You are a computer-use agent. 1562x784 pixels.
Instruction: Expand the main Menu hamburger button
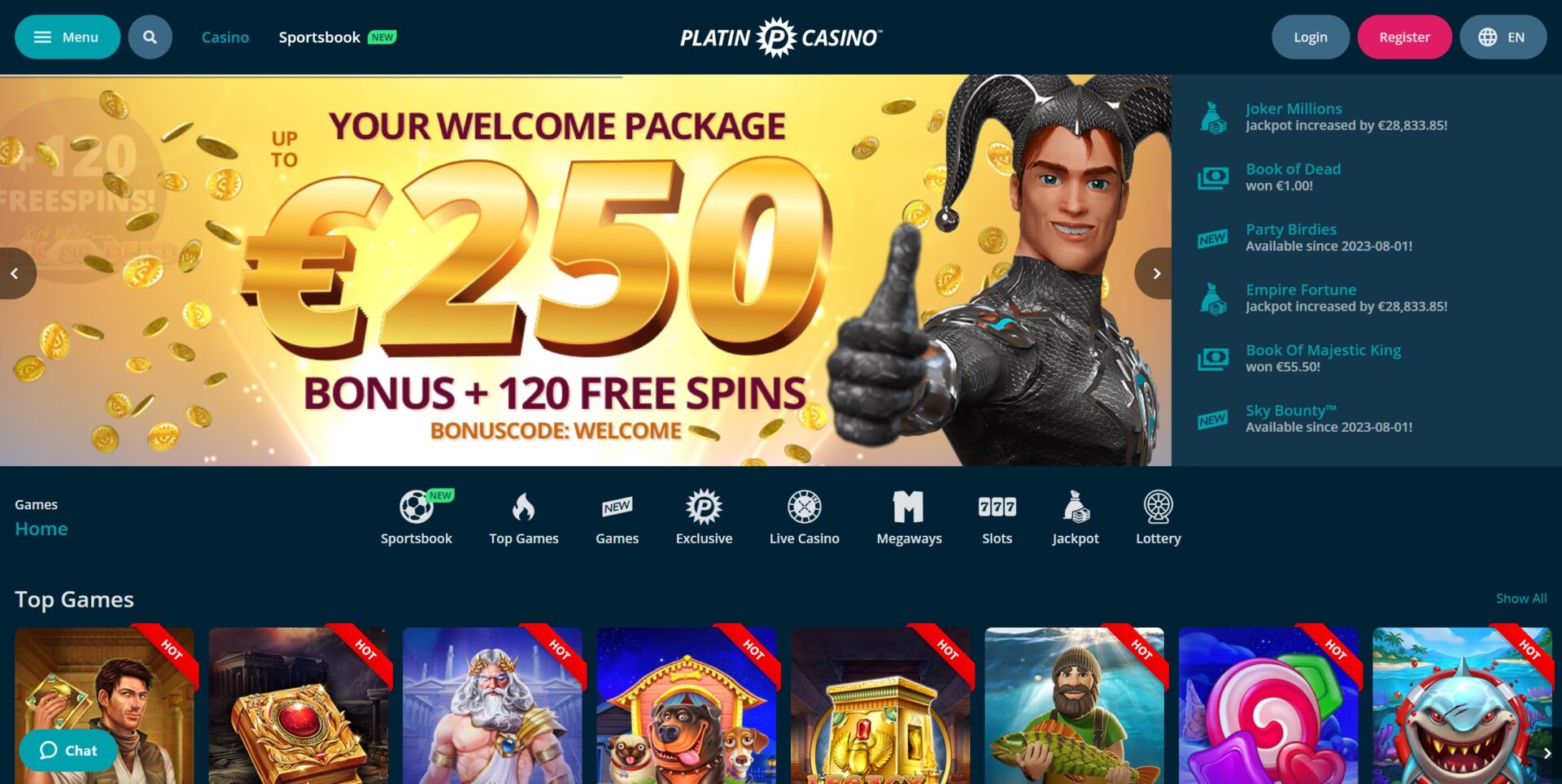coord(68,37)
